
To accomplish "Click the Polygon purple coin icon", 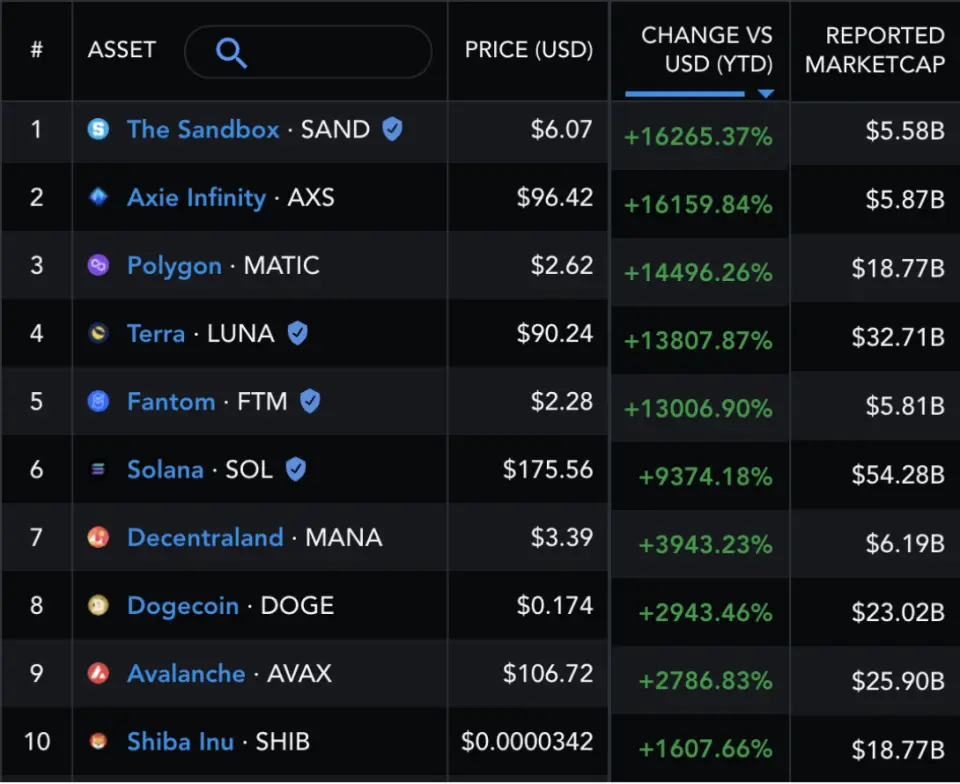I will click(98, 265).
